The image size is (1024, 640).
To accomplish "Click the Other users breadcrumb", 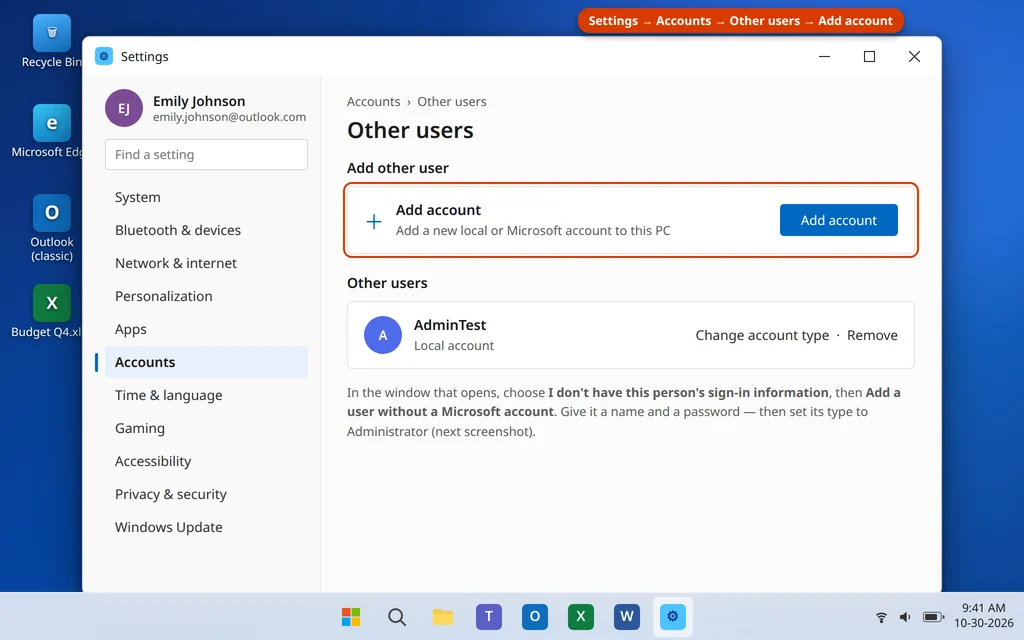I will 452,102.
